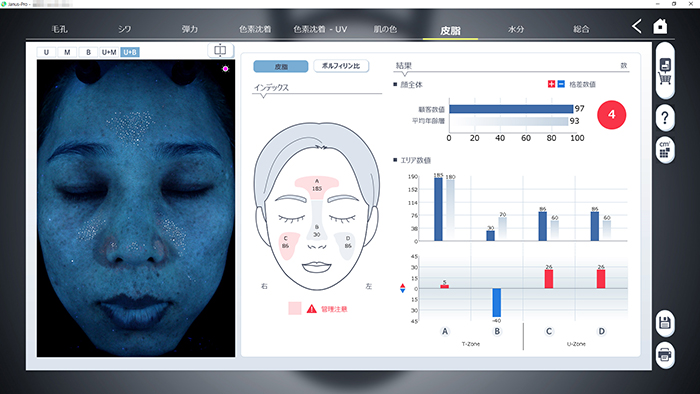Toggle the M face-zone filter

67,52
